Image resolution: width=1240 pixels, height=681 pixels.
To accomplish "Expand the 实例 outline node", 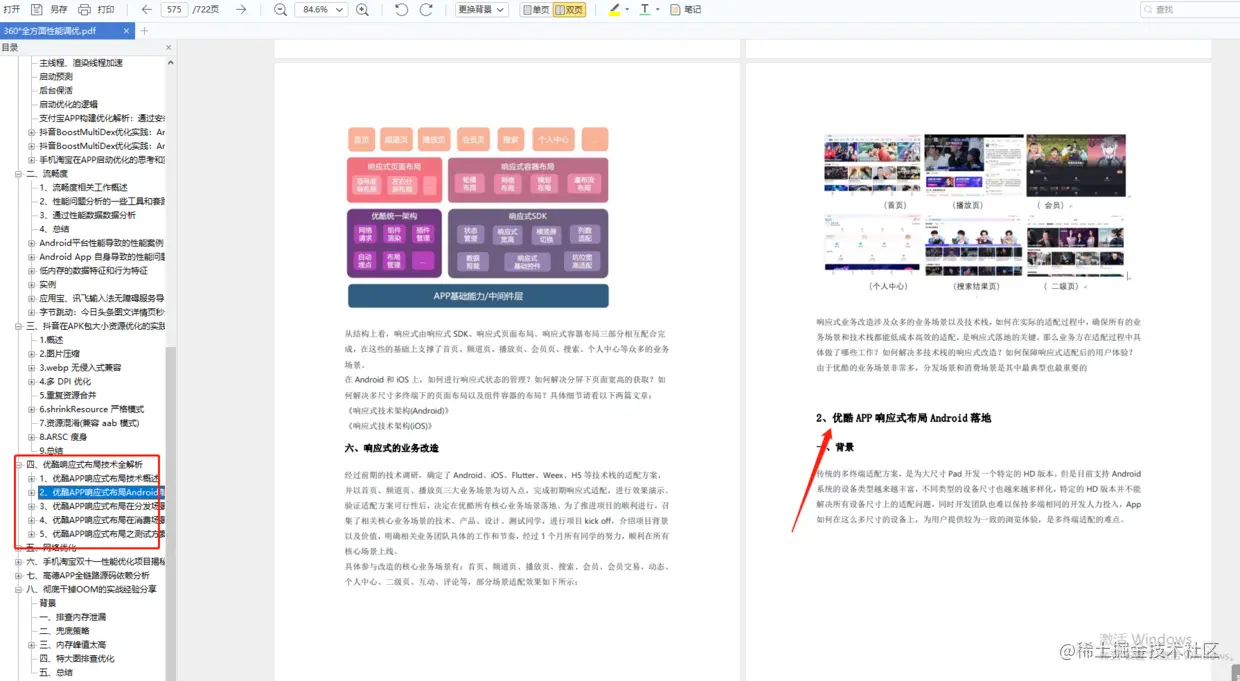I will click(x=31, y=285).
